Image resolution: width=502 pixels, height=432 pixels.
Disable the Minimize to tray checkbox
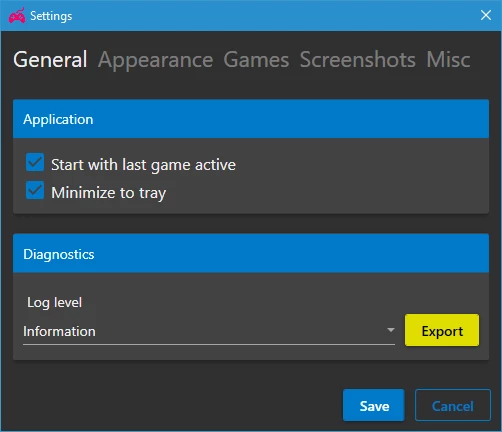[x=35, y=190]
